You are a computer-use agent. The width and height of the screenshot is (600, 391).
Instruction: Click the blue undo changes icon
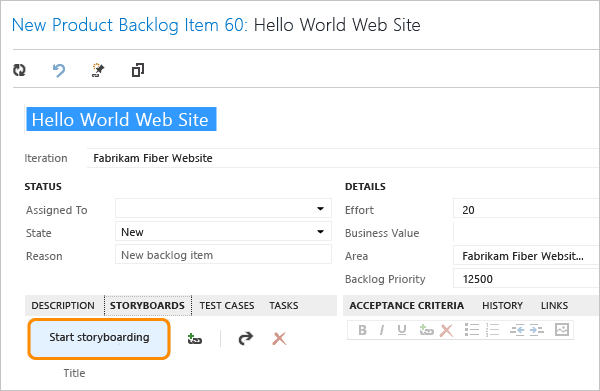point(59,70)
